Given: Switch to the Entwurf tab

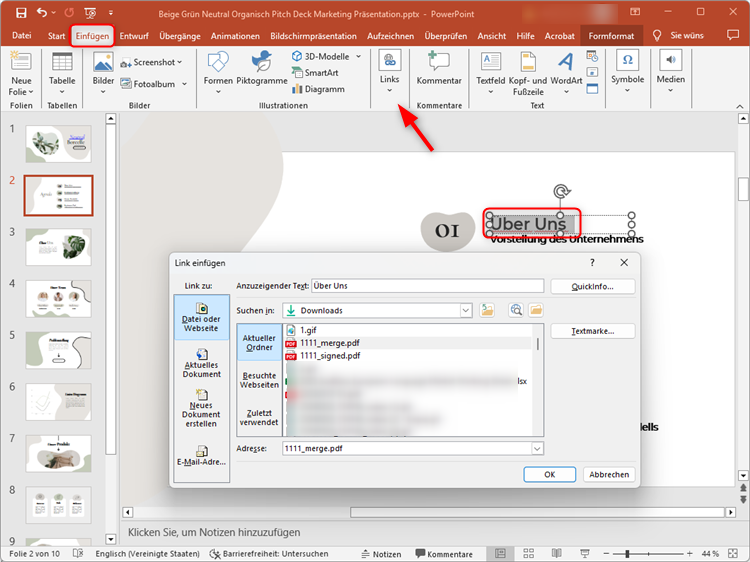Looking at the screenshot, I should click(134, 36).
